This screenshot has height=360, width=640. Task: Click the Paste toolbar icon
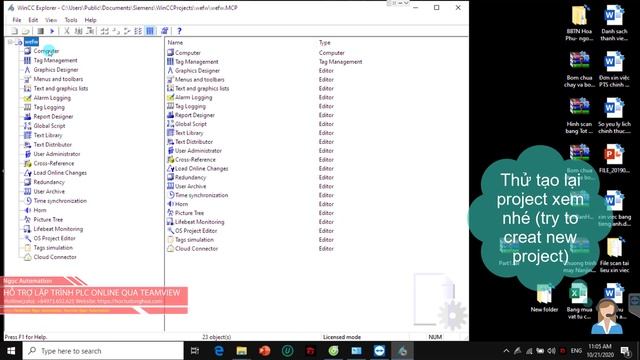pyautogui.click(x=90, y=31)
